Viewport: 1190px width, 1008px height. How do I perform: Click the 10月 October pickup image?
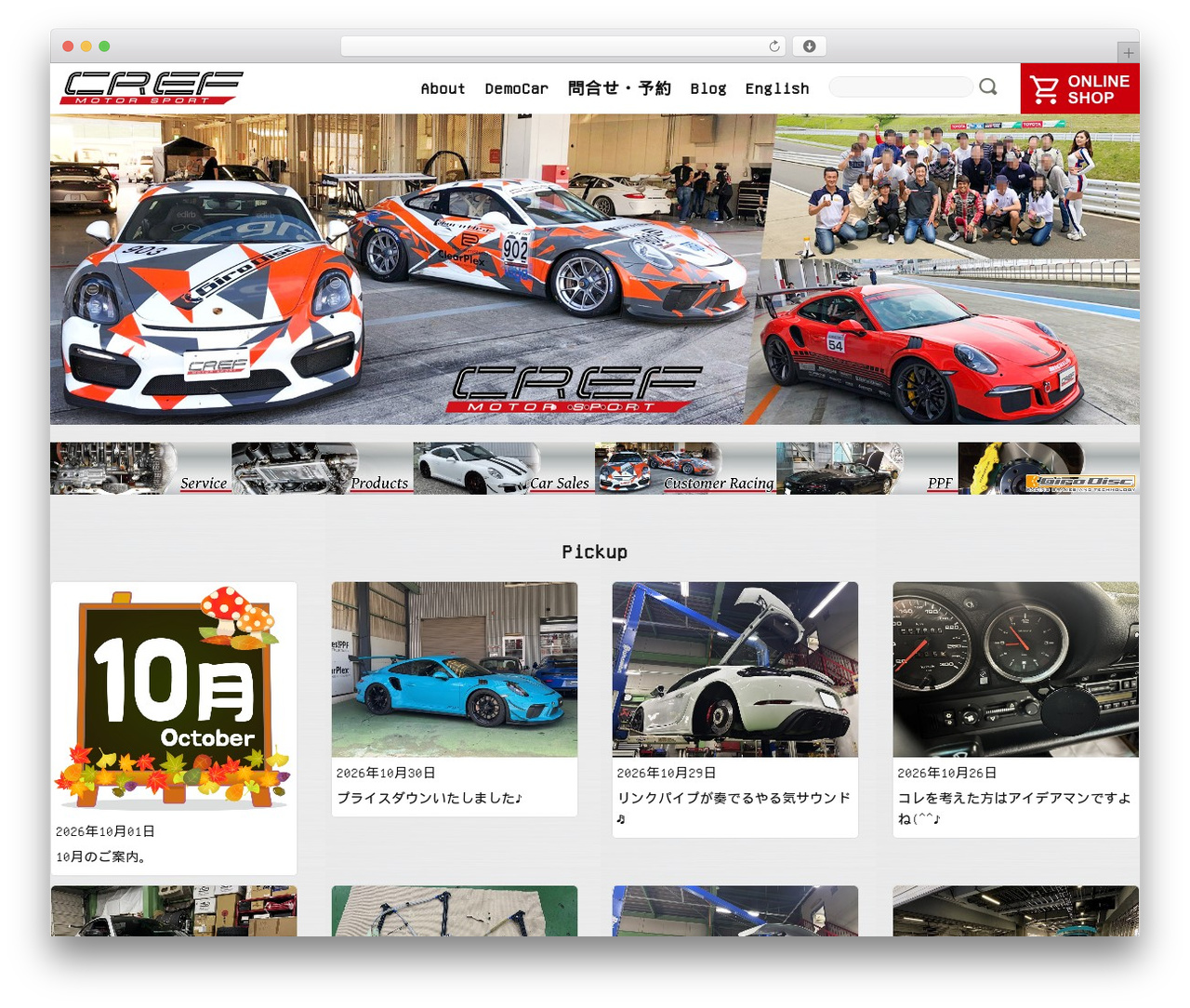(174, 699)
